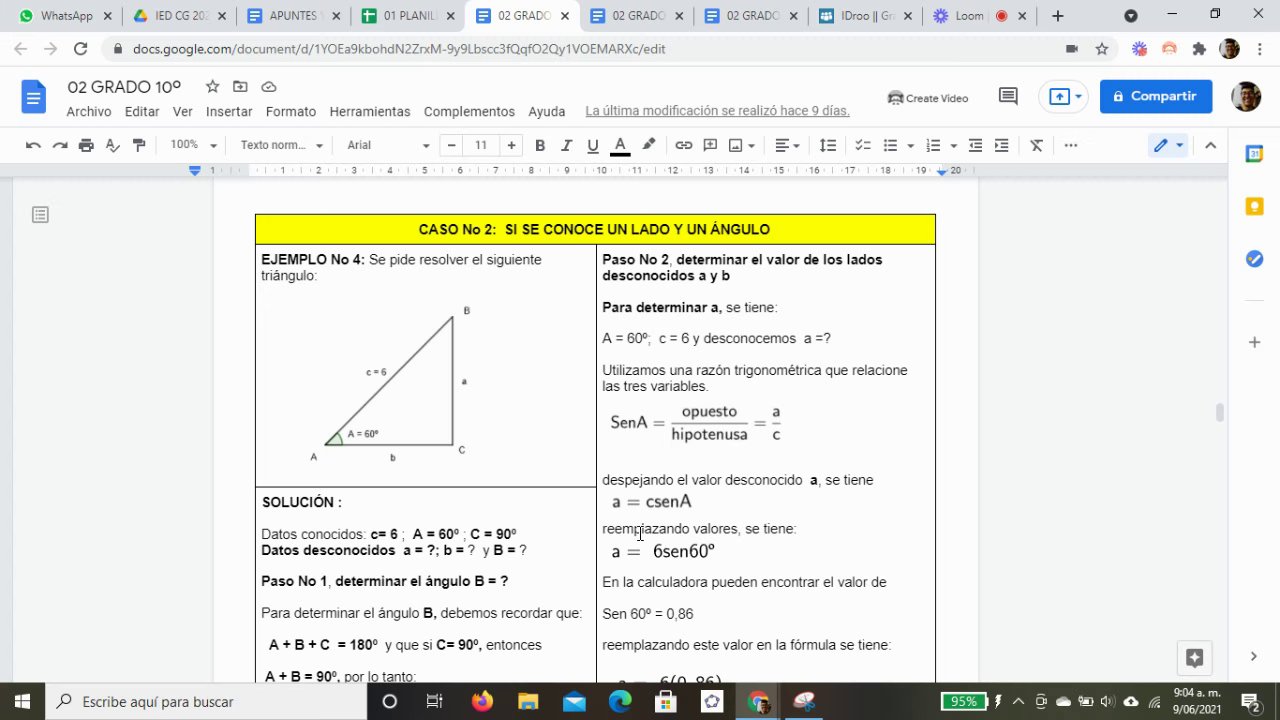Image resolution: width=1280 pixels, height=720 pixels.
Task: Hide the menus with the chevron
Action: pos(1210,145)
